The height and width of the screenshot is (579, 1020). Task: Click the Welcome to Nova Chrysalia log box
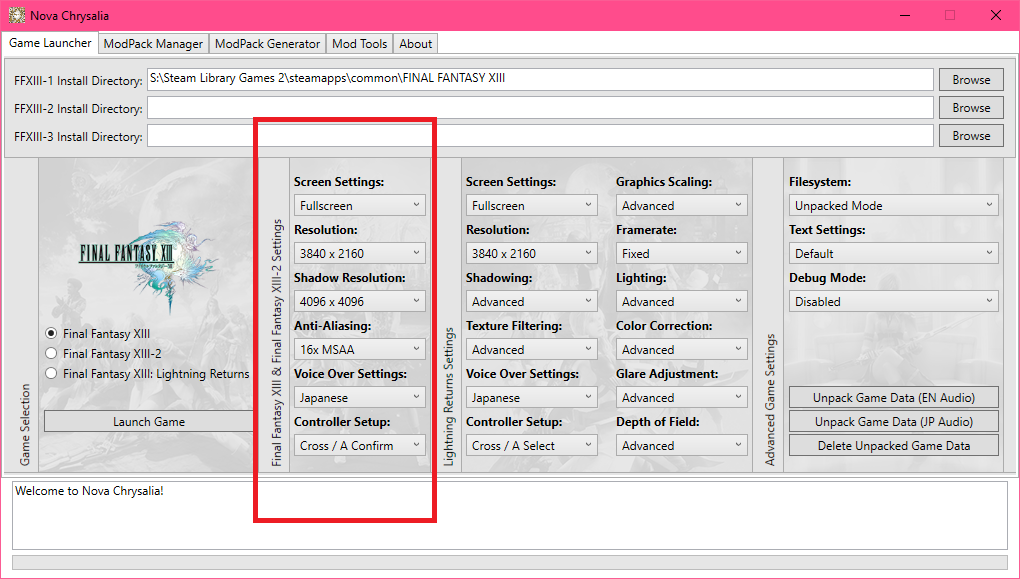[x=510, y=515]
